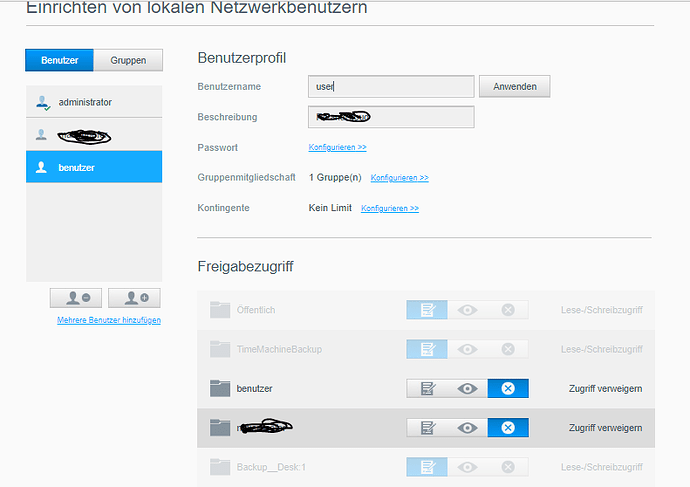
Task: Click eye icon for Backup__Desk:1 share
Action: click(x=467, y=467)
